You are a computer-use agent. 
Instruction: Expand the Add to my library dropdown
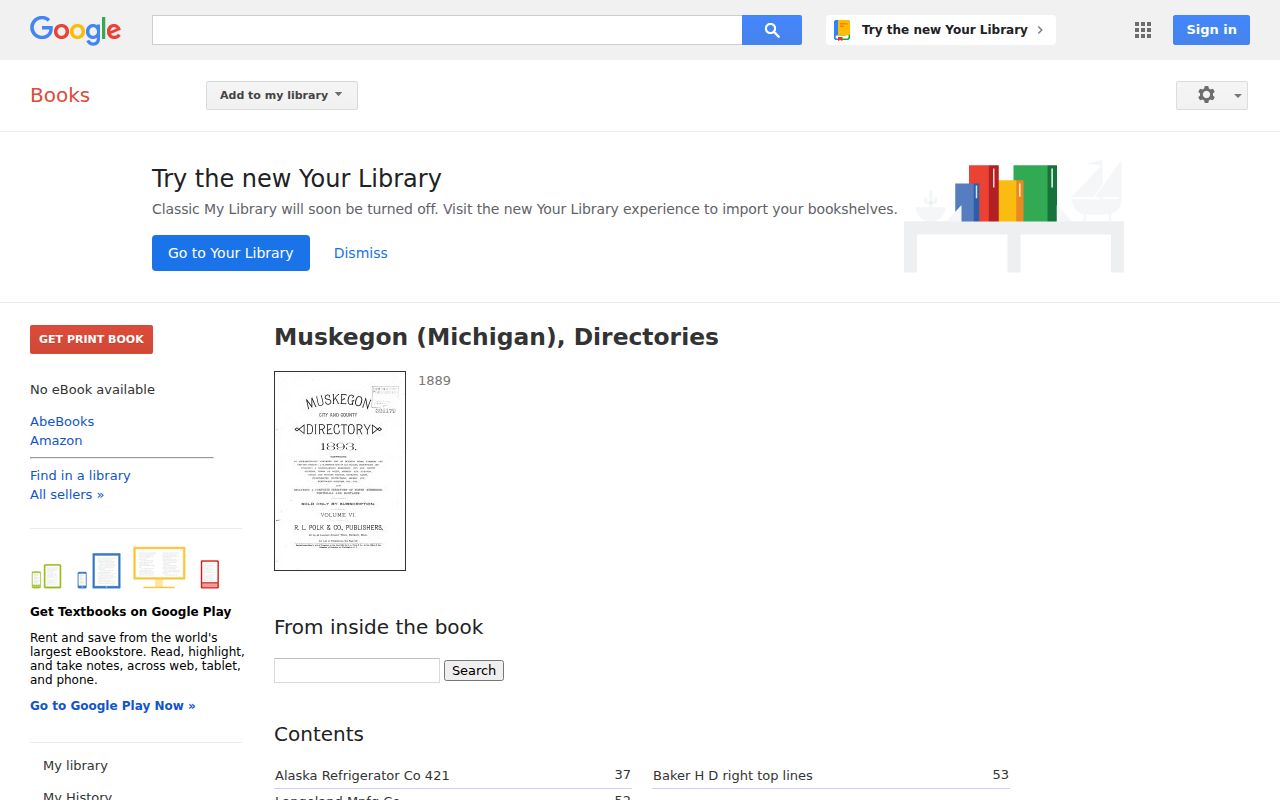click(282, 95)
